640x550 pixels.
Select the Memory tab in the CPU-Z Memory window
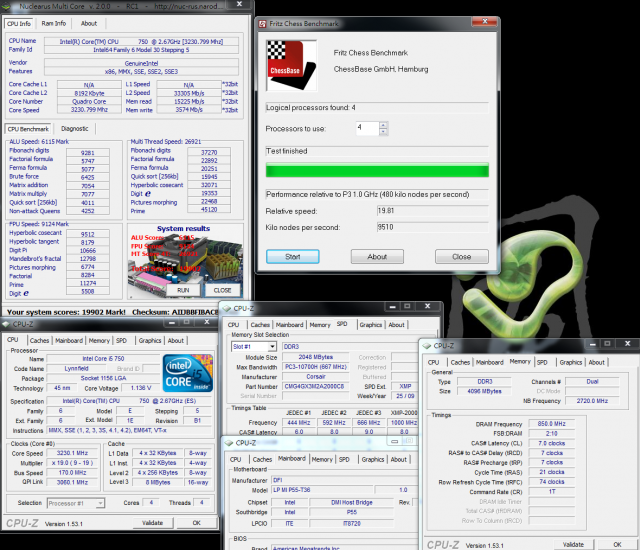520,361
